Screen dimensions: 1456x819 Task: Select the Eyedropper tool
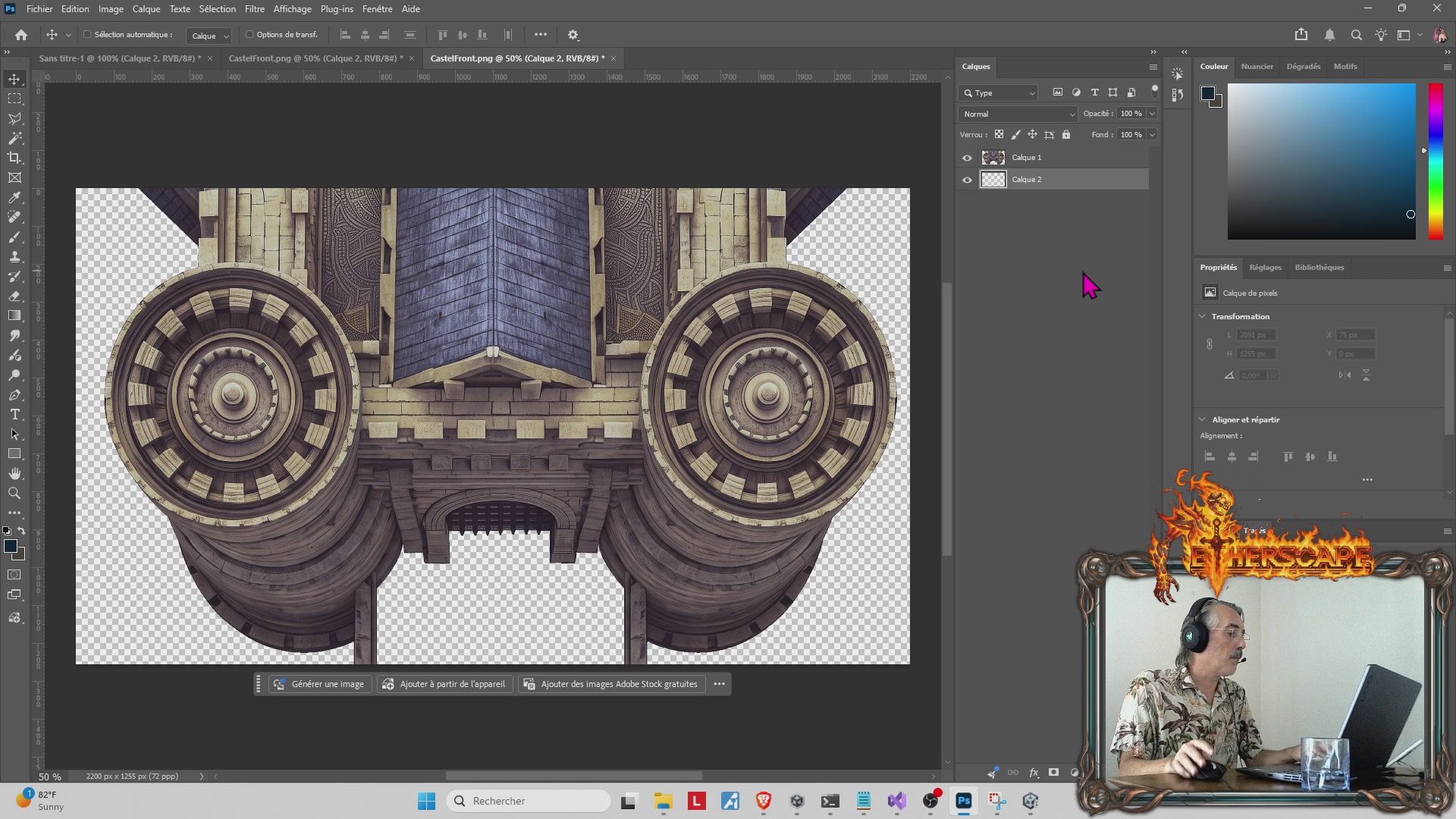14,197
